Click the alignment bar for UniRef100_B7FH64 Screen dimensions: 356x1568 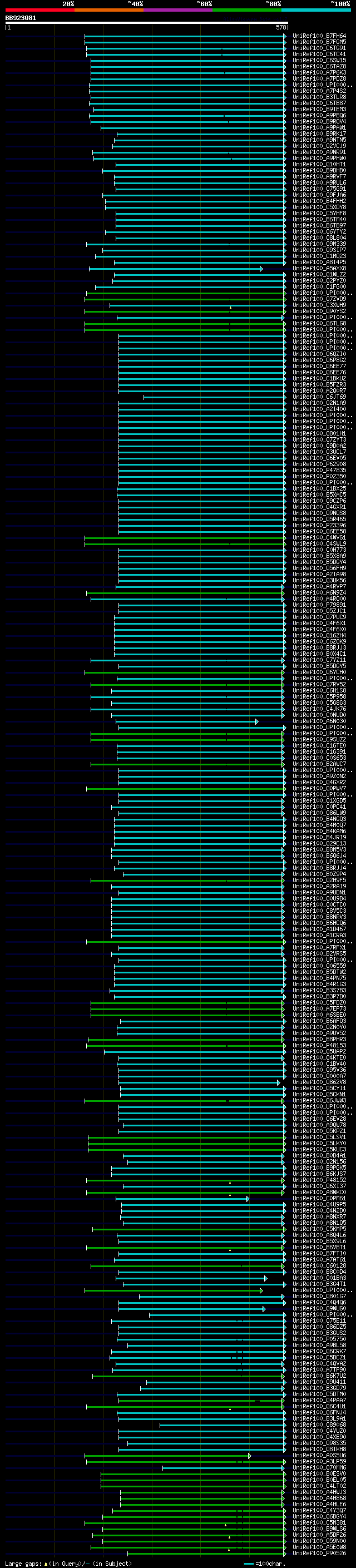tap(185, 36)
